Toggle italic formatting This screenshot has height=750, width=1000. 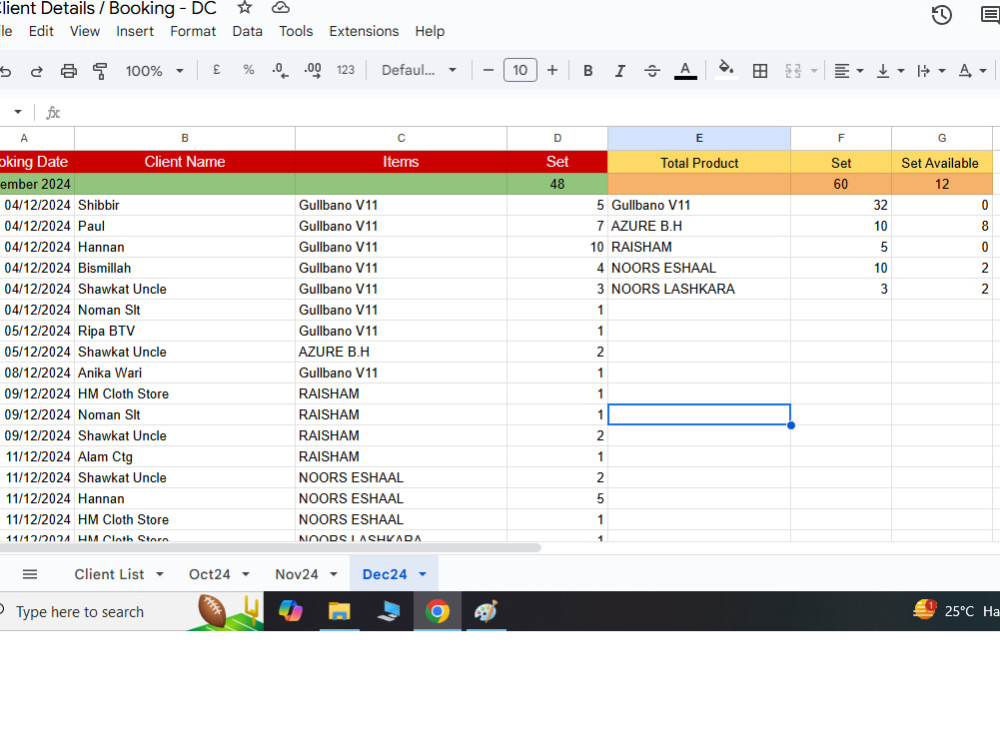pos(620,71)
